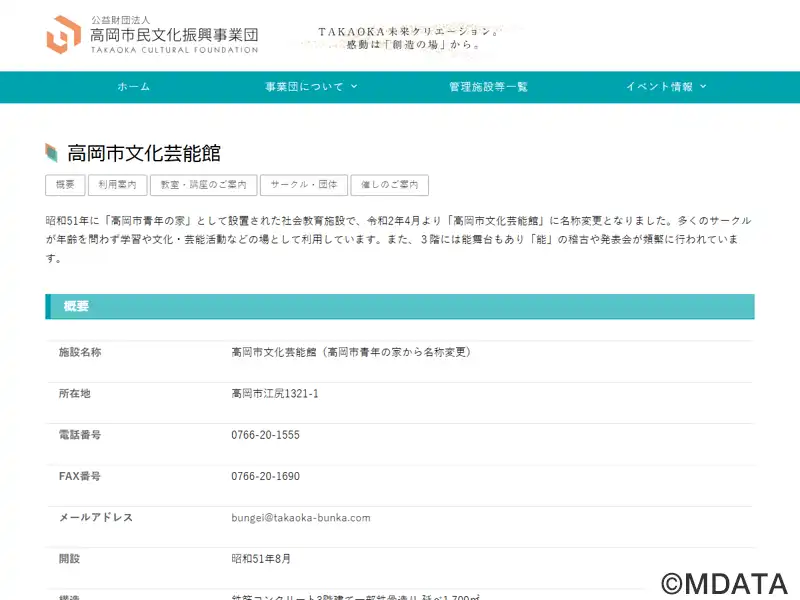The height and width of the screenshot is (600, 800).
Task: Expand the chevron arrow beside 事業団について
Action: point(354,87)
